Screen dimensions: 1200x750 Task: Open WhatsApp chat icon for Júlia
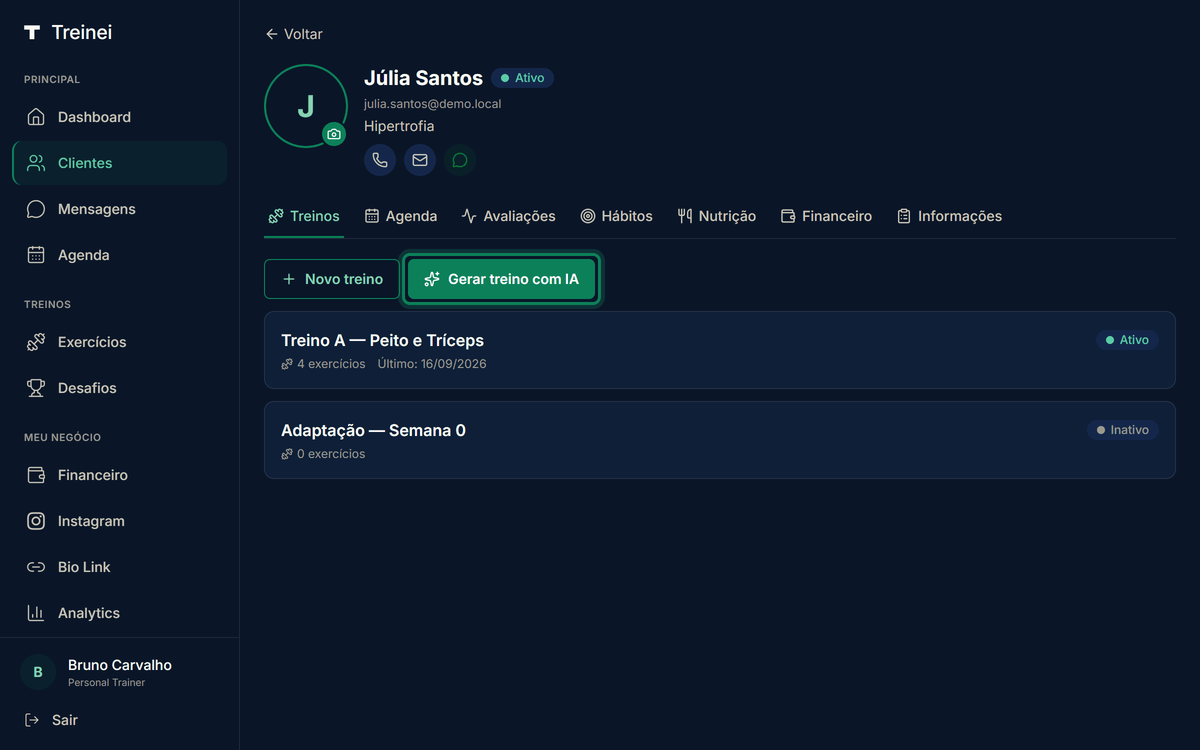pos(460,160)
